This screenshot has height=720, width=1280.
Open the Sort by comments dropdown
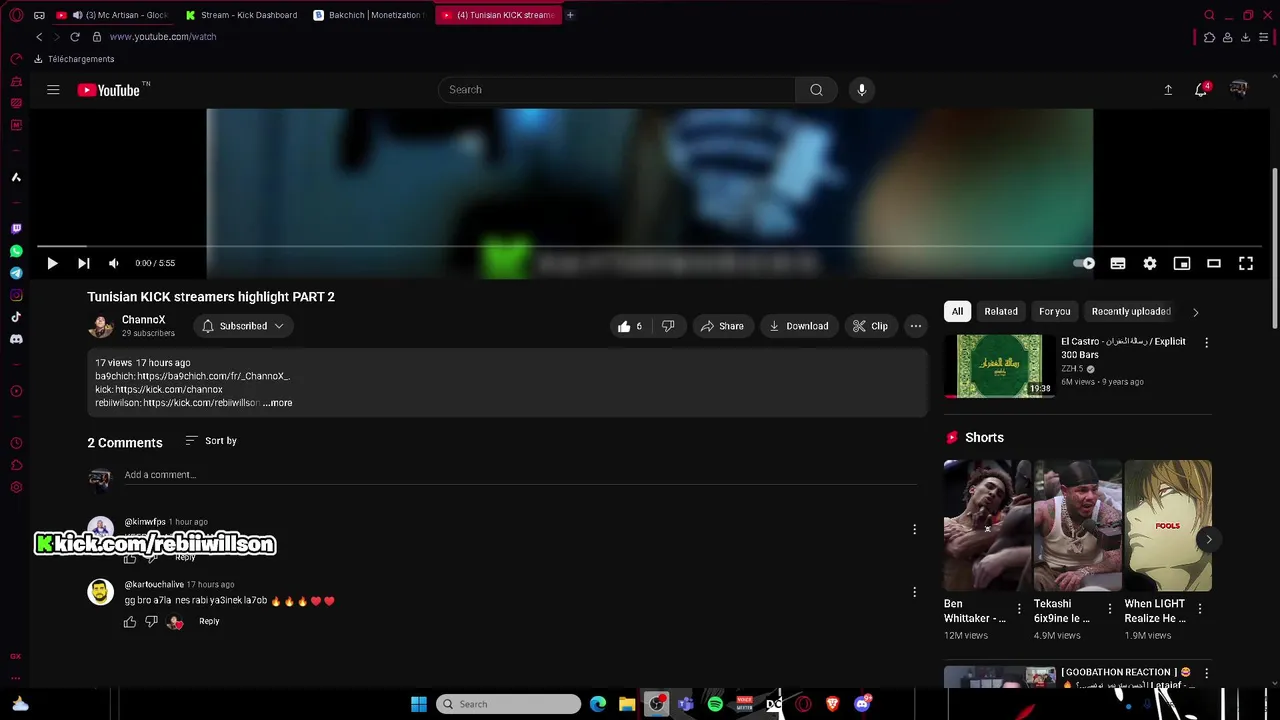tap(211, 441)
